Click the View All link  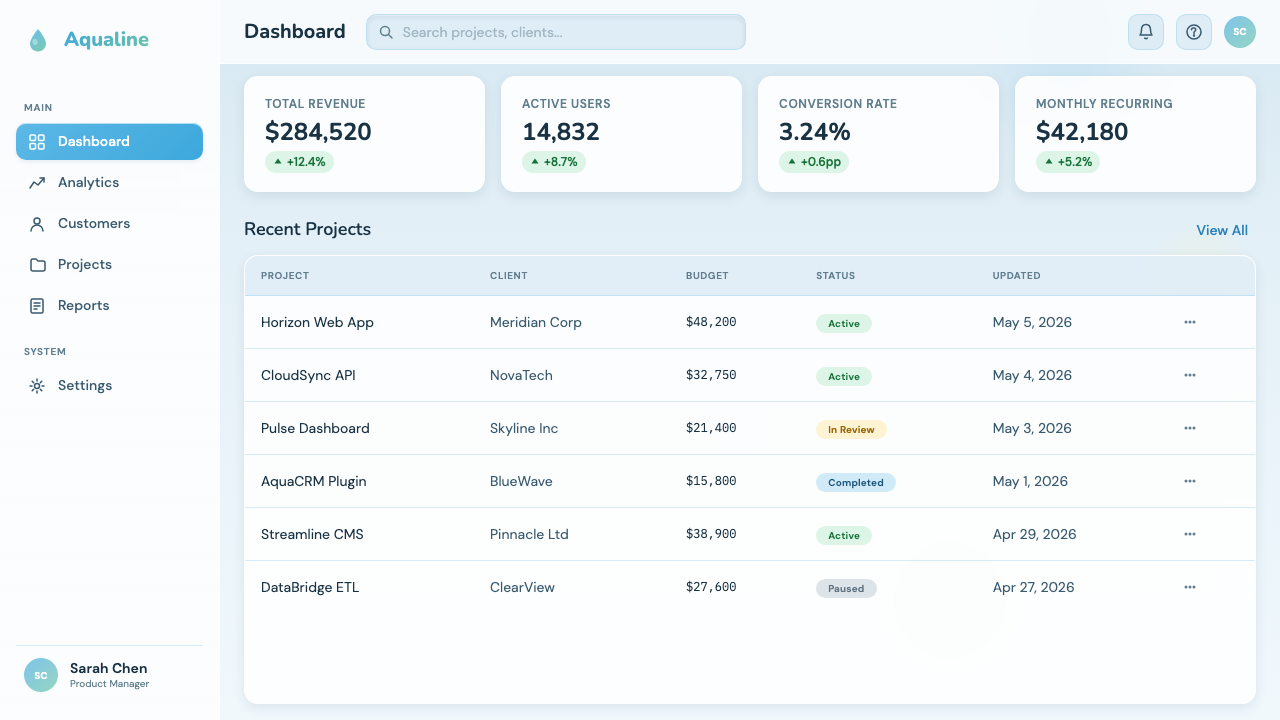tap(1222, 230)
